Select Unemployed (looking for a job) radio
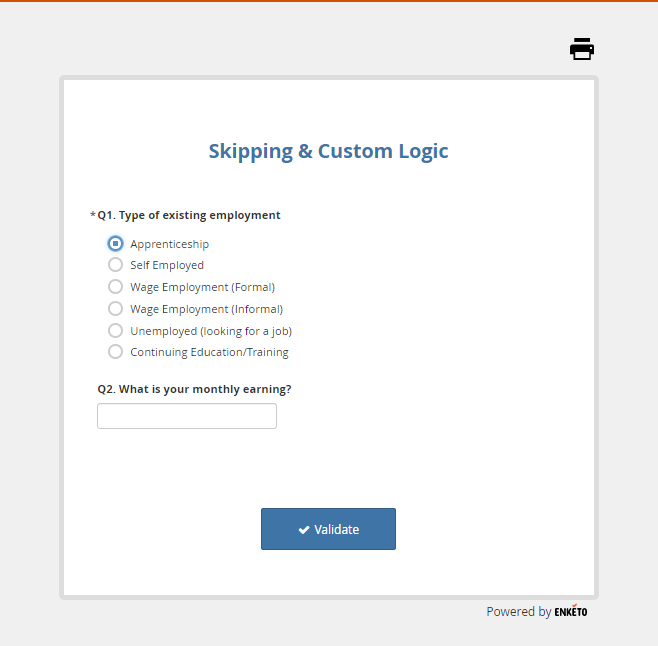Image resolution: width=658 pixels, height=646 pixels. [116, 330]
